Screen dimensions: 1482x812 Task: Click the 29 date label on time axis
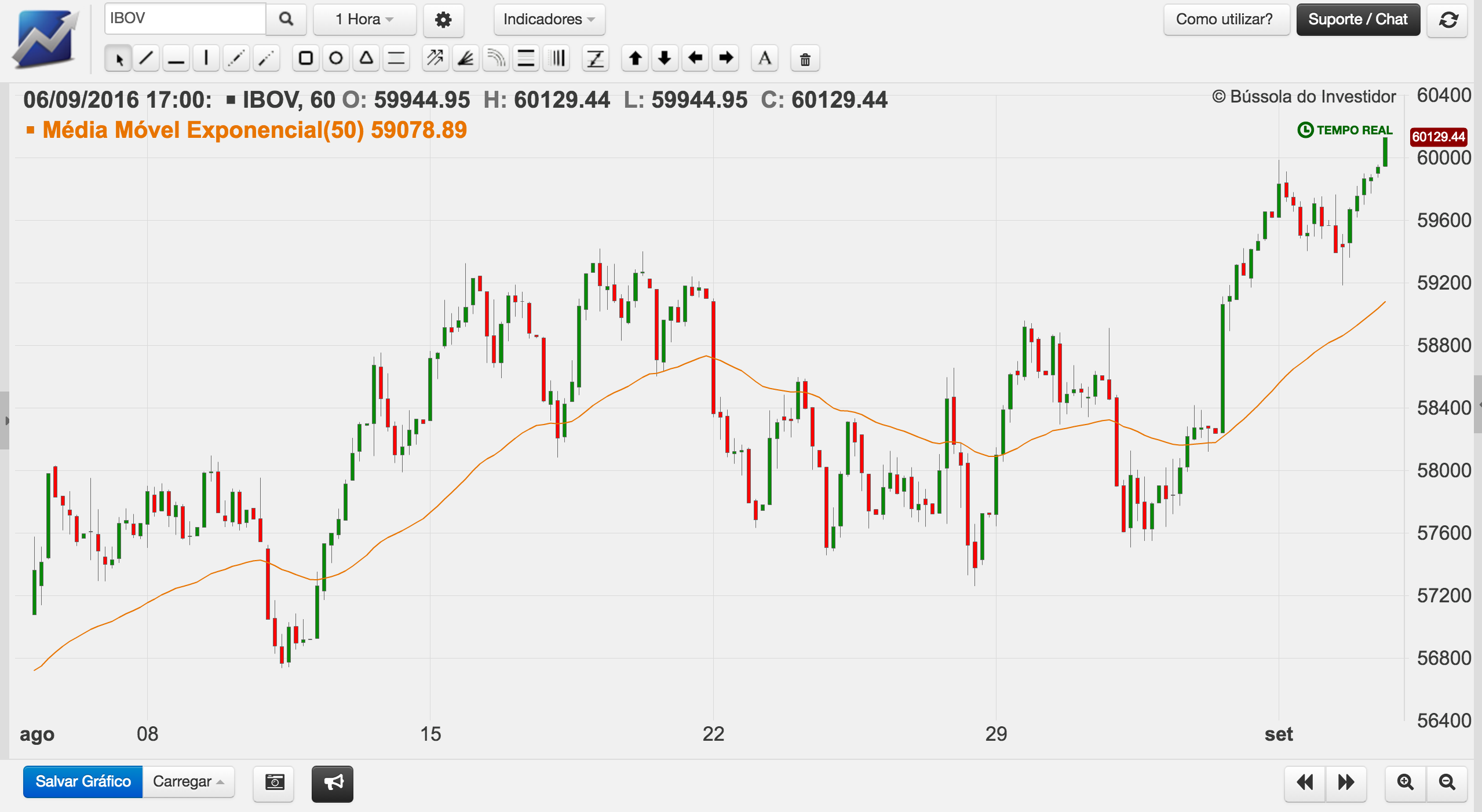pyautogui.click(x=996, y=734)
